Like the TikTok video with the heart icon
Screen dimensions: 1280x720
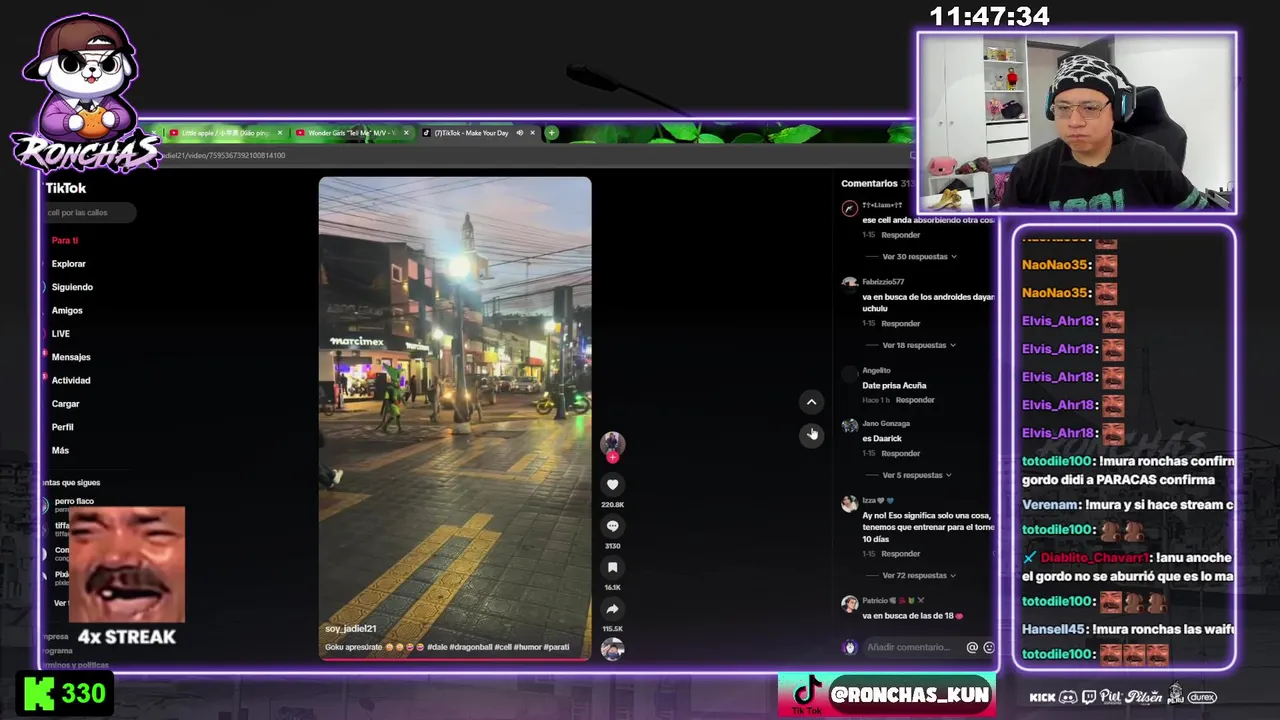613,485
